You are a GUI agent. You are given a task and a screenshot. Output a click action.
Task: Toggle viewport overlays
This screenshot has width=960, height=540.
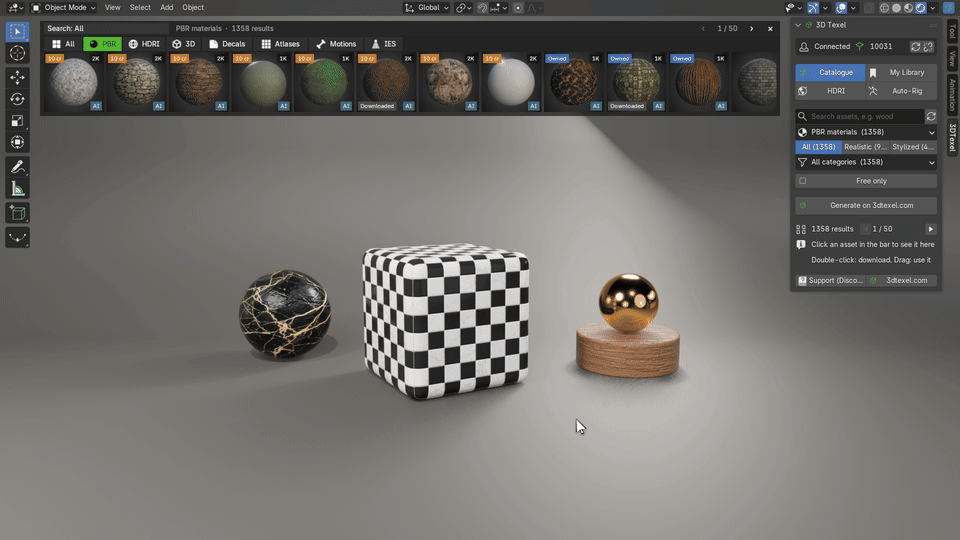coord(841,8)
